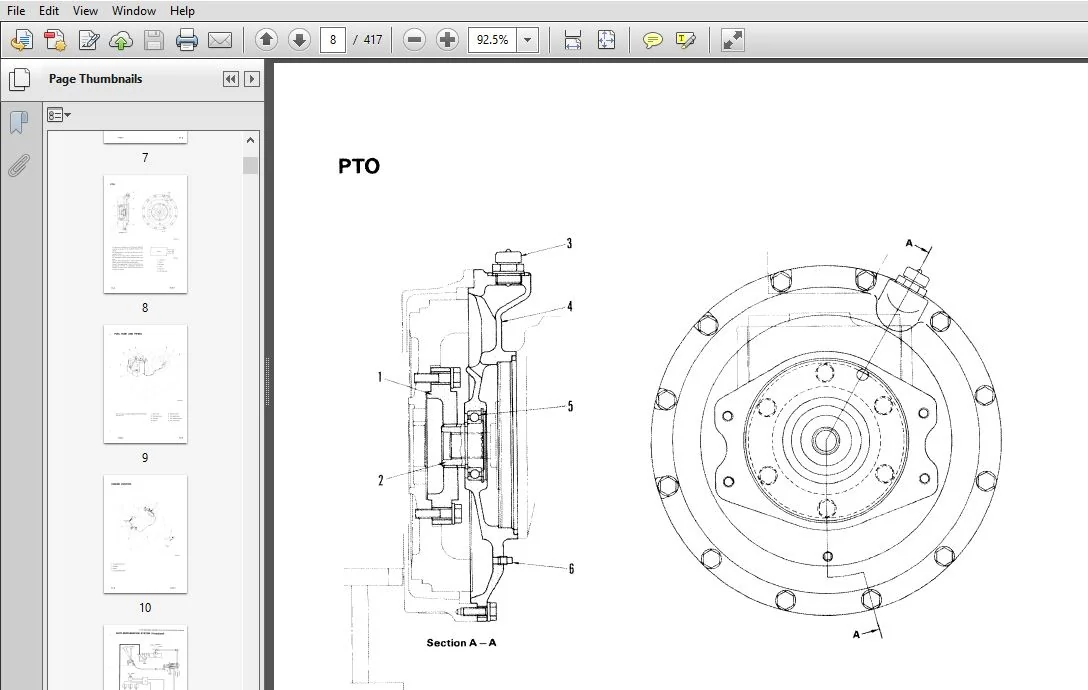Screen dimensions: 1088x690
Task: Click the Page Thumbnails panel title
Action: [96, 79]
